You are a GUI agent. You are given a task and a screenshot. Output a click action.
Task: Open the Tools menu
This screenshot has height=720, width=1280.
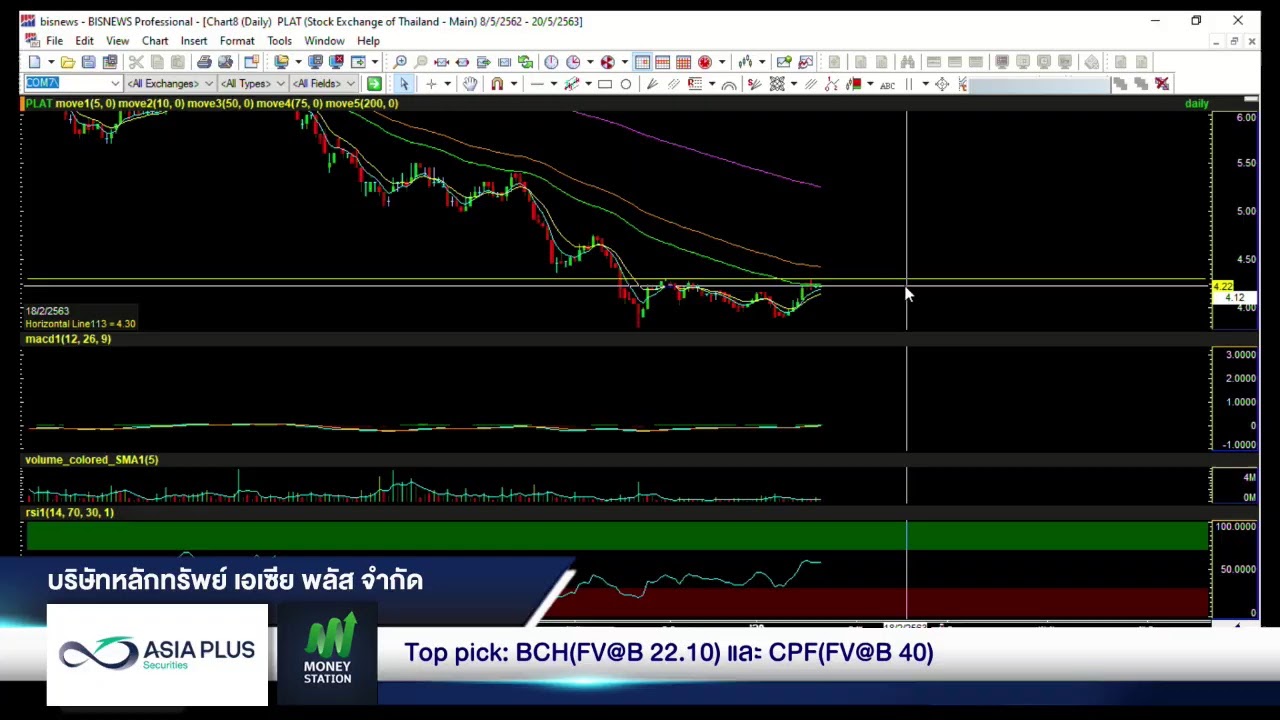279,41
